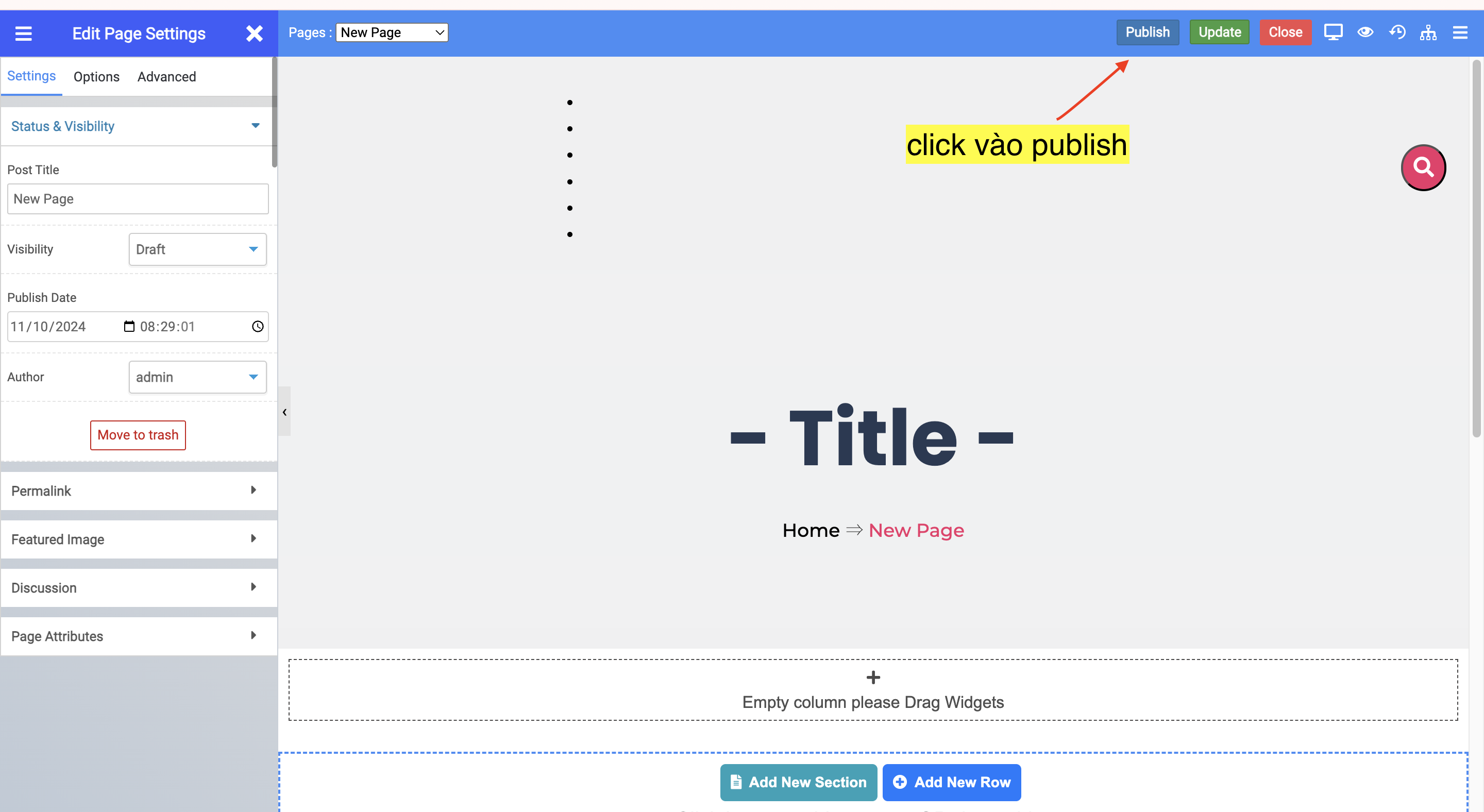This screenshot has height=812, width=1484.
Task: Click Move to trash button
Action: (x=137, y=434)
